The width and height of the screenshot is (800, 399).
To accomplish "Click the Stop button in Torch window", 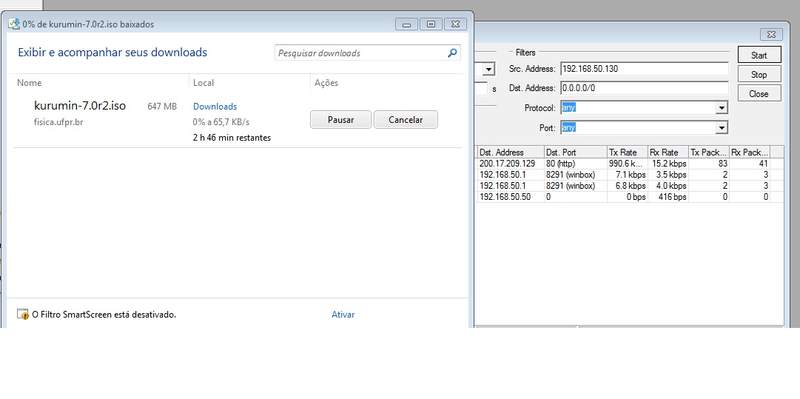I will point(759,74).
